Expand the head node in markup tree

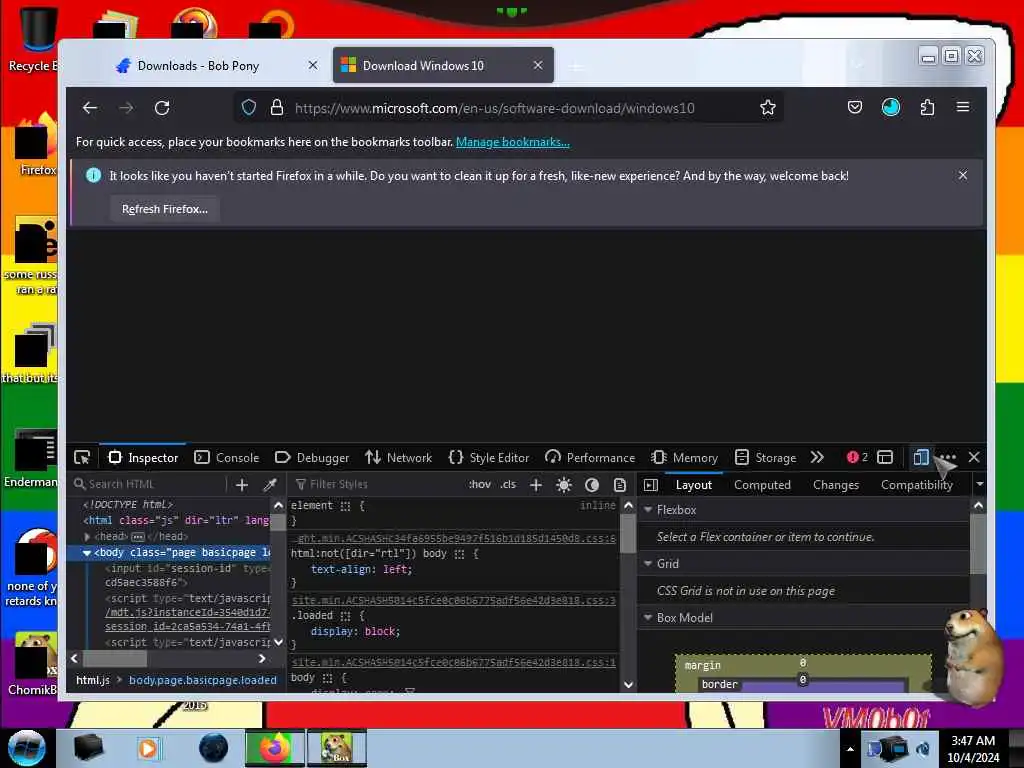pyautogui.click(x=88, y=536)
